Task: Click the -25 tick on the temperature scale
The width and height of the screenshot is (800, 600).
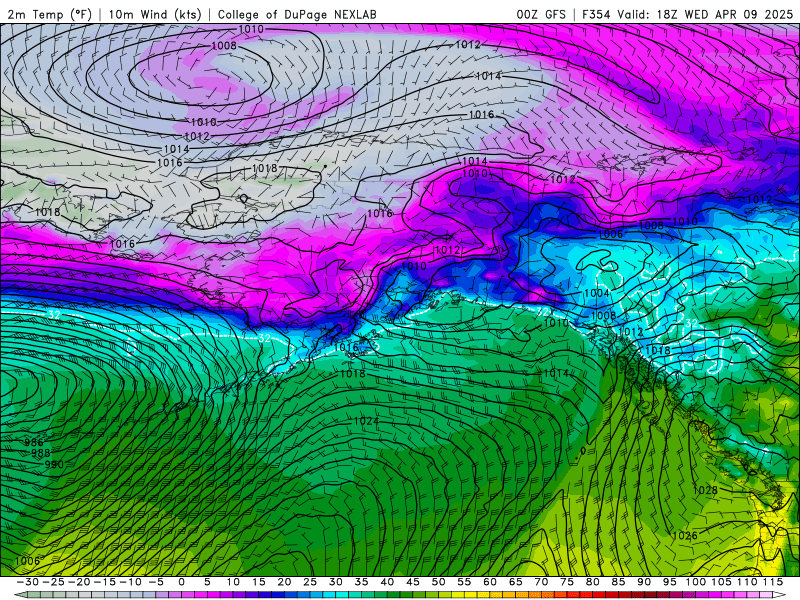Action: tap(53, 582)
